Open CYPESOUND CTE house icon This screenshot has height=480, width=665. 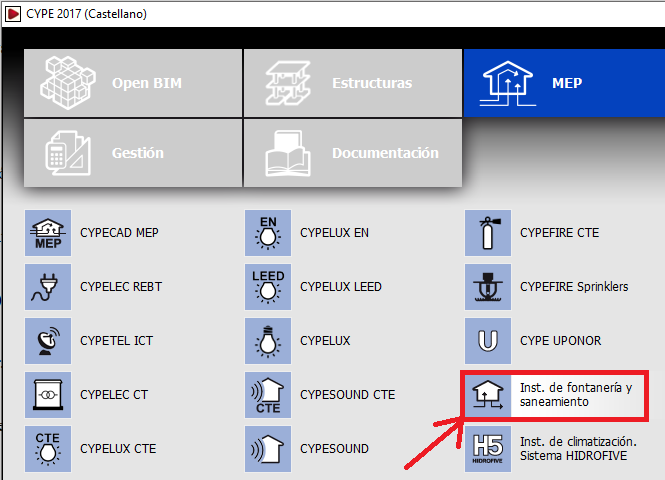(x=268, y=394)
